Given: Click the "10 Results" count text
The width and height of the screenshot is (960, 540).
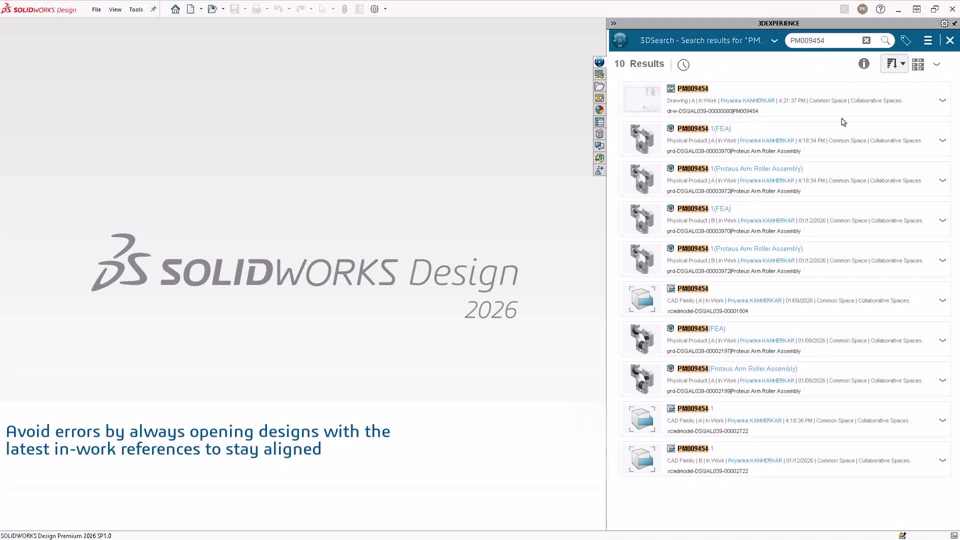Looking at the screenshot, I should pyautogui.click(x=639, y=64).
